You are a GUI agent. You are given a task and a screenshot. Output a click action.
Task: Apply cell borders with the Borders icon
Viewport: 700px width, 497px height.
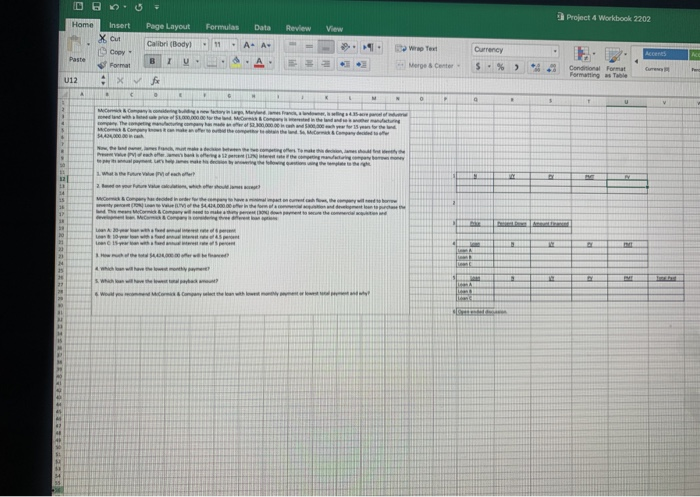(212, 62)
